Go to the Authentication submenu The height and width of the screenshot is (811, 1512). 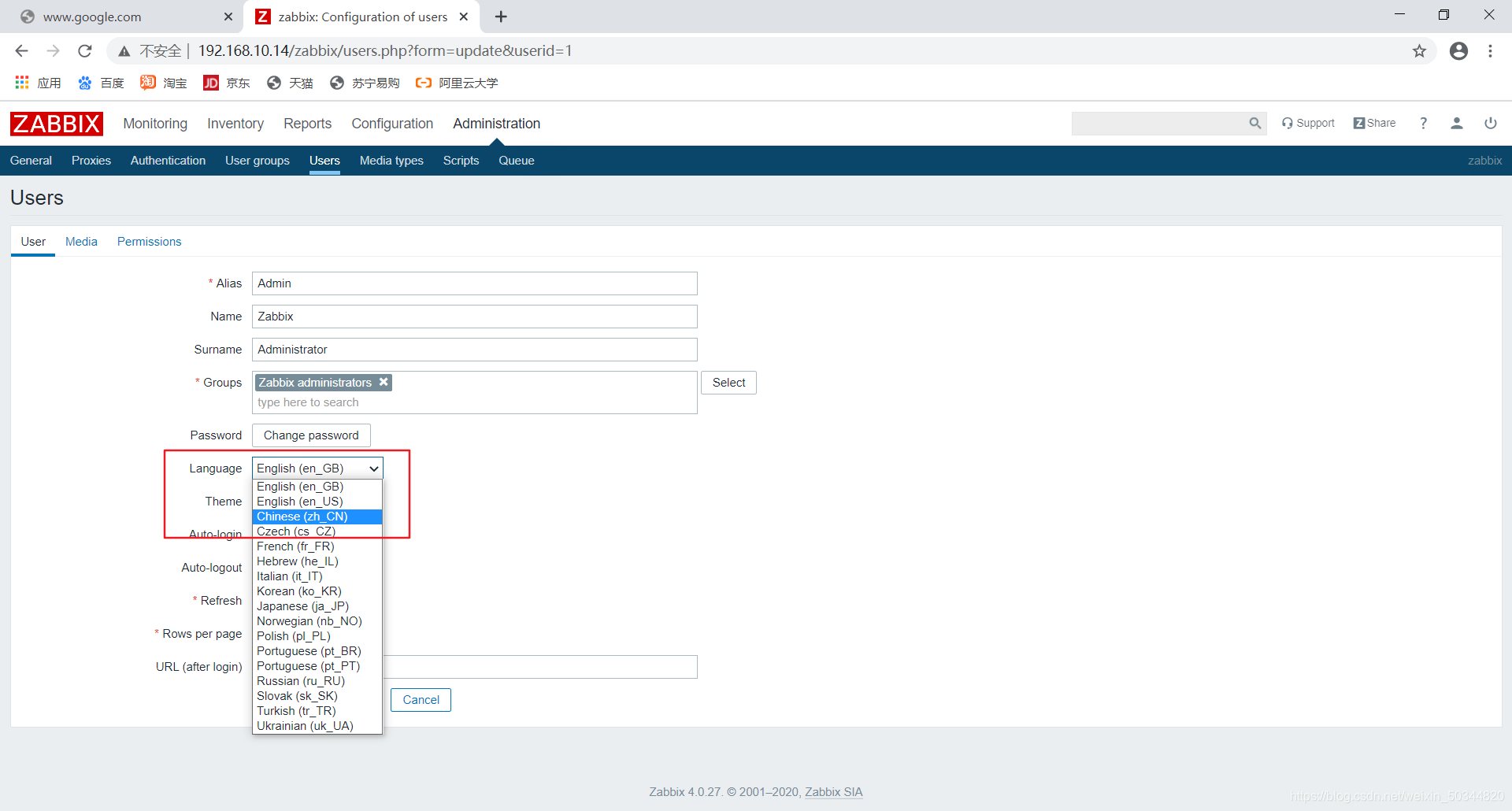point(168,161)
